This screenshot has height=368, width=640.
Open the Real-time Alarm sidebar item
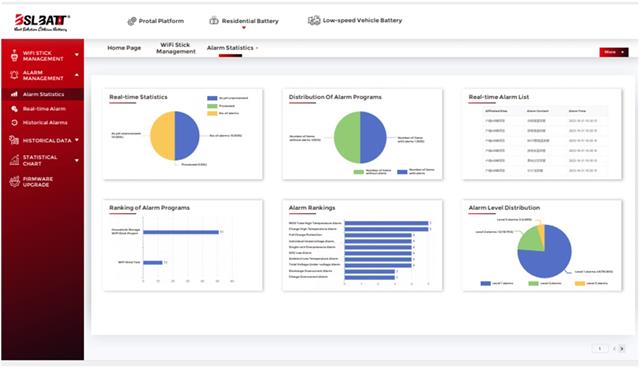(x=43, y=109)
